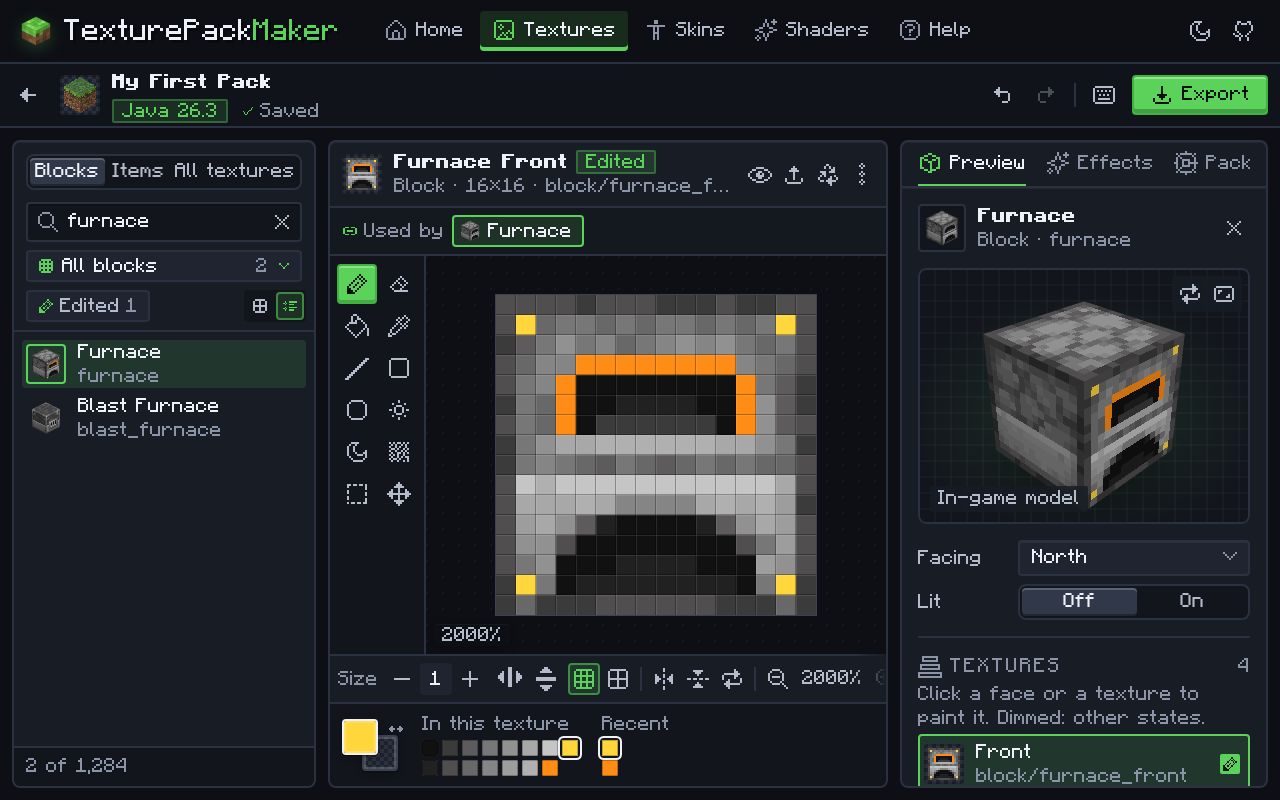
Task: Select the Eraser tool
Action: pos(399,285)
